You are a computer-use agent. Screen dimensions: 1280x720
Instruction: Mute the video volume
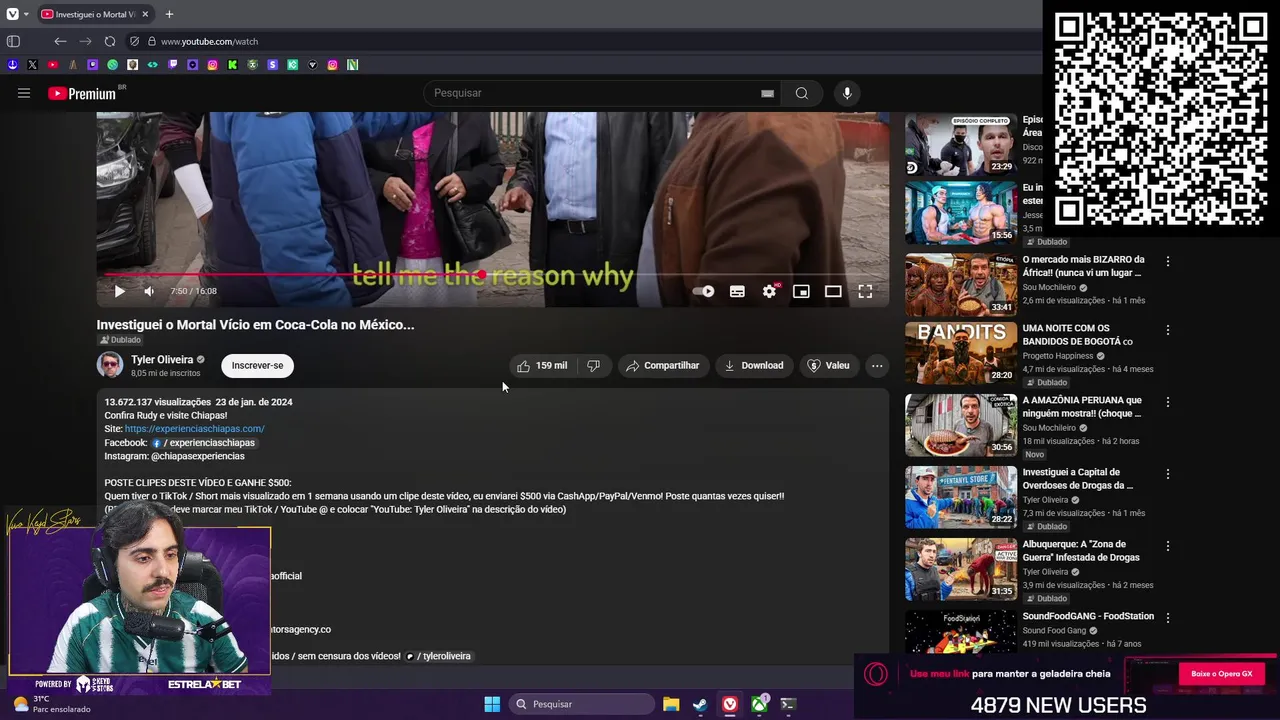149,291
